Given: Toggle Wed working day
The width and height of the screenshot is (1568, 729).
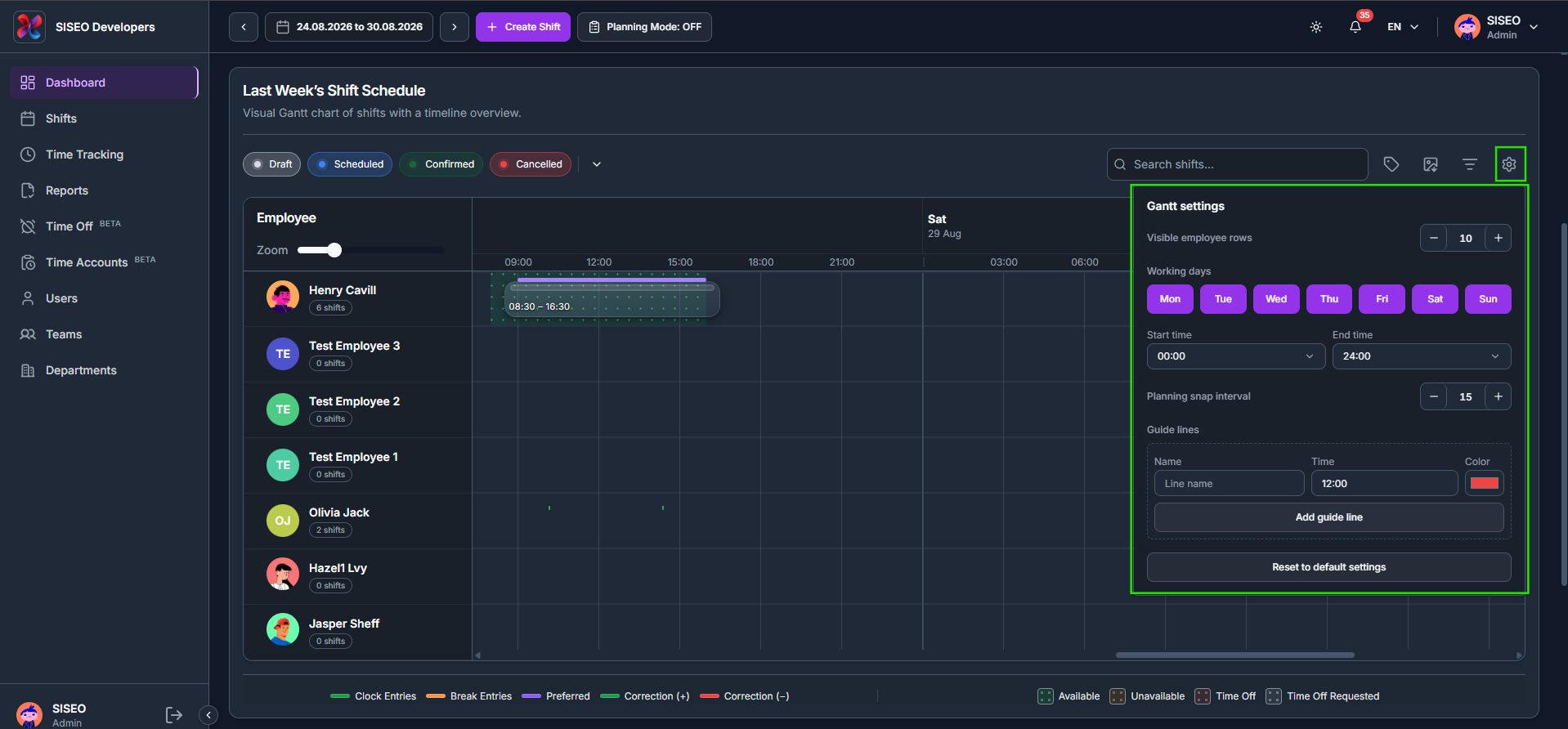Looking at the screenshot, I should click(x=1276, y=299).
